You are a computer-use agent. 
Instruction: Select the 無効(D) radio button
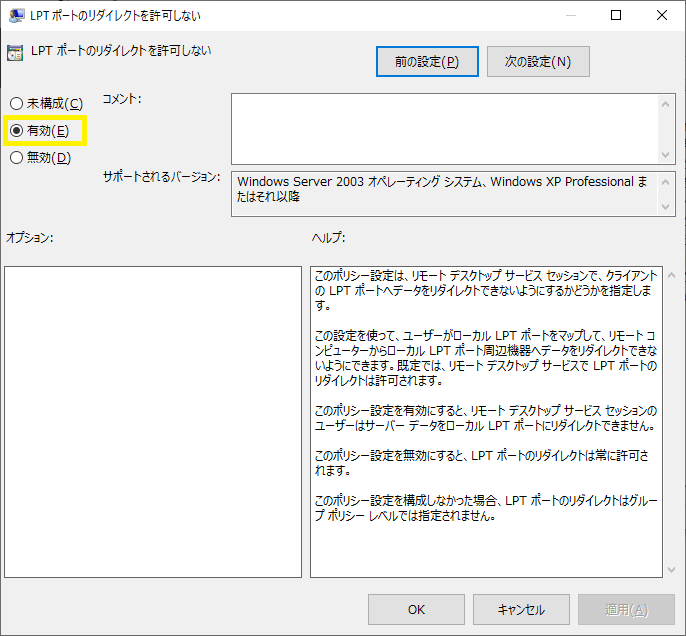[x=41, y=157]
